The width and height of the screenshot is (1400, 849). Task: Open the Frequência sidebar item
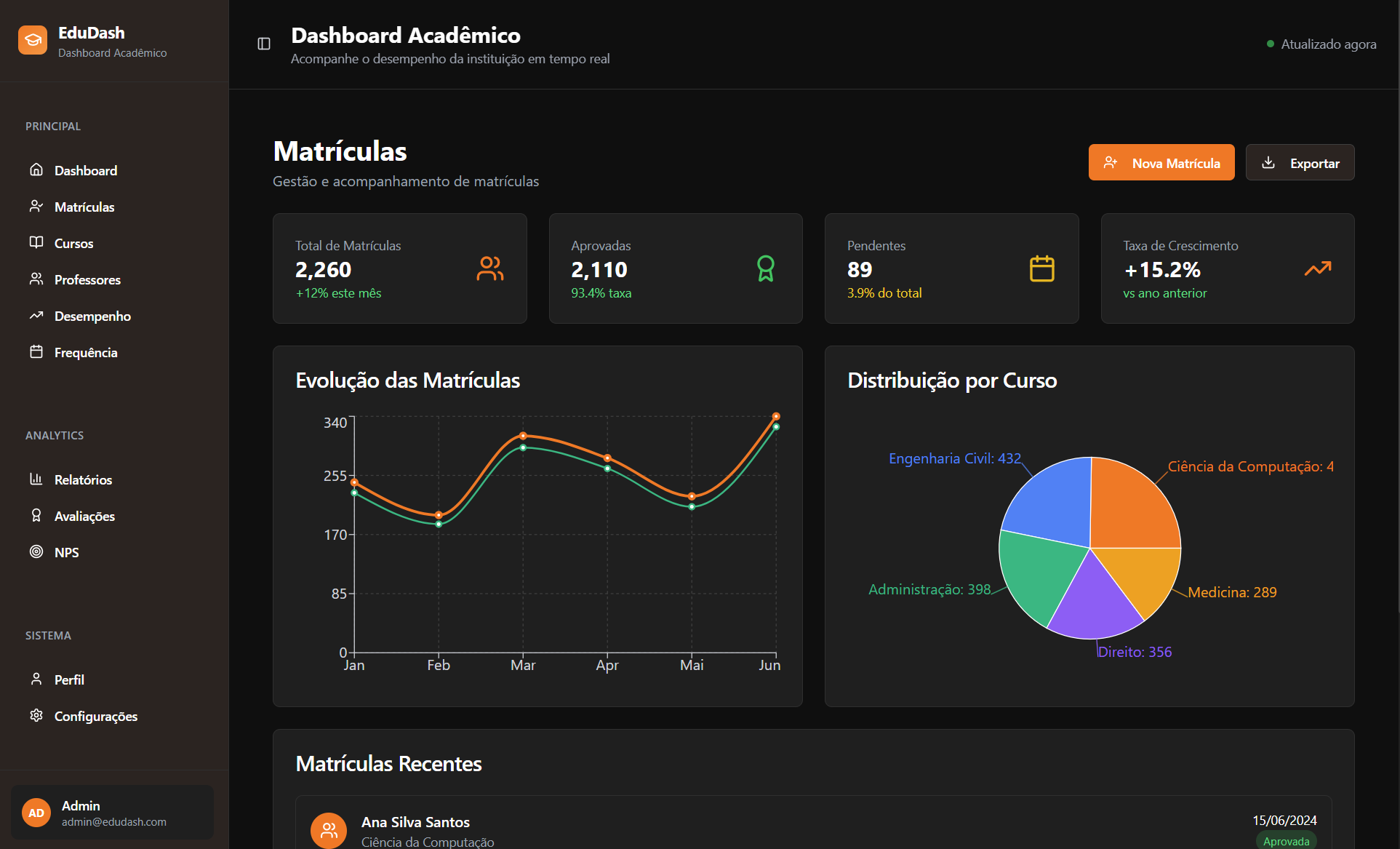pos(85,352)
